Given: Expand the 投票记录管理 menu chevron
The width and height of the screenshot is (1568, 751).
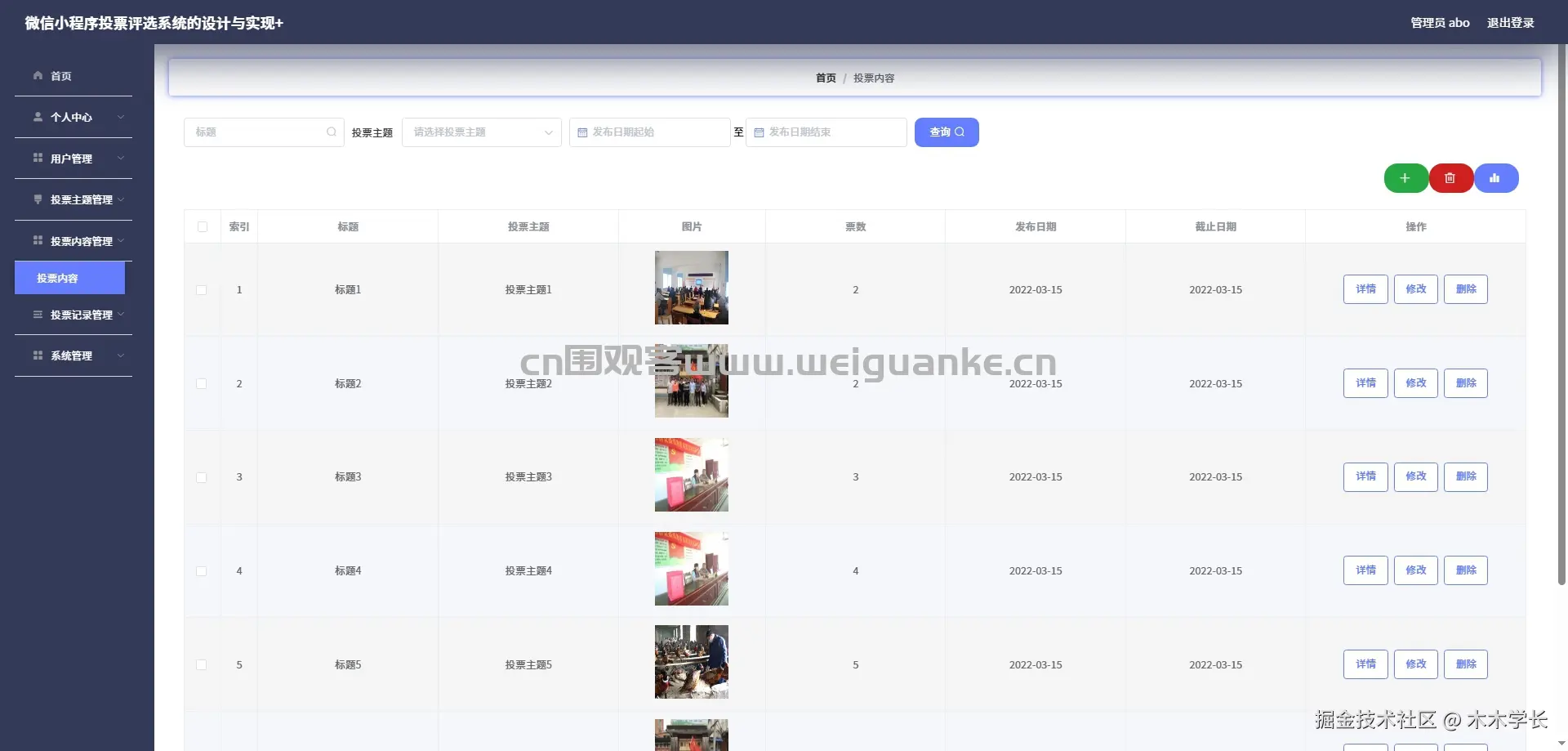Looking at the screenshot, I should (121, 314).
